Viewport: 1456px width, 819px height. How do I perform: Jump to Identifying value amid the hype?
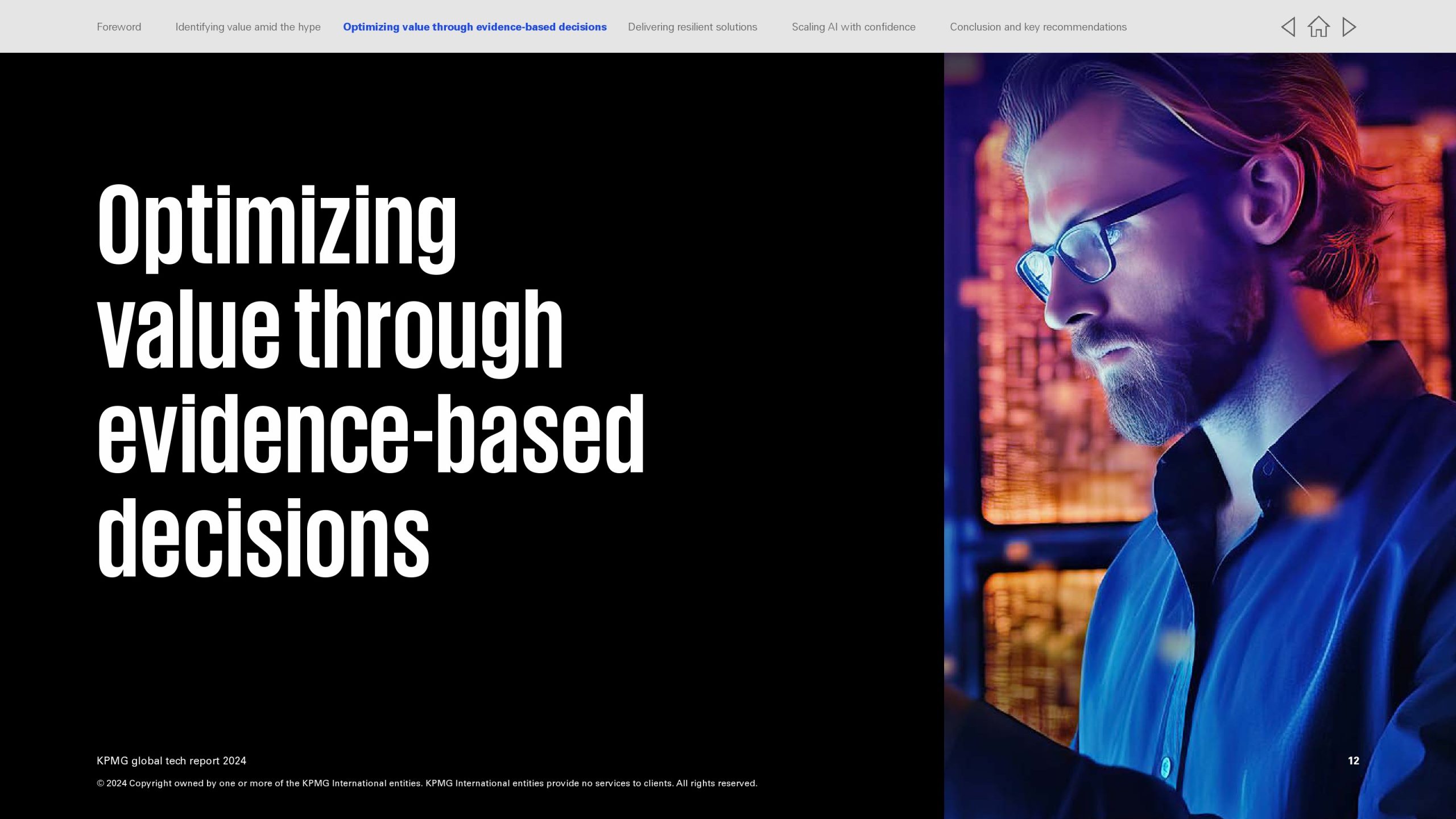tap(248, 27)
